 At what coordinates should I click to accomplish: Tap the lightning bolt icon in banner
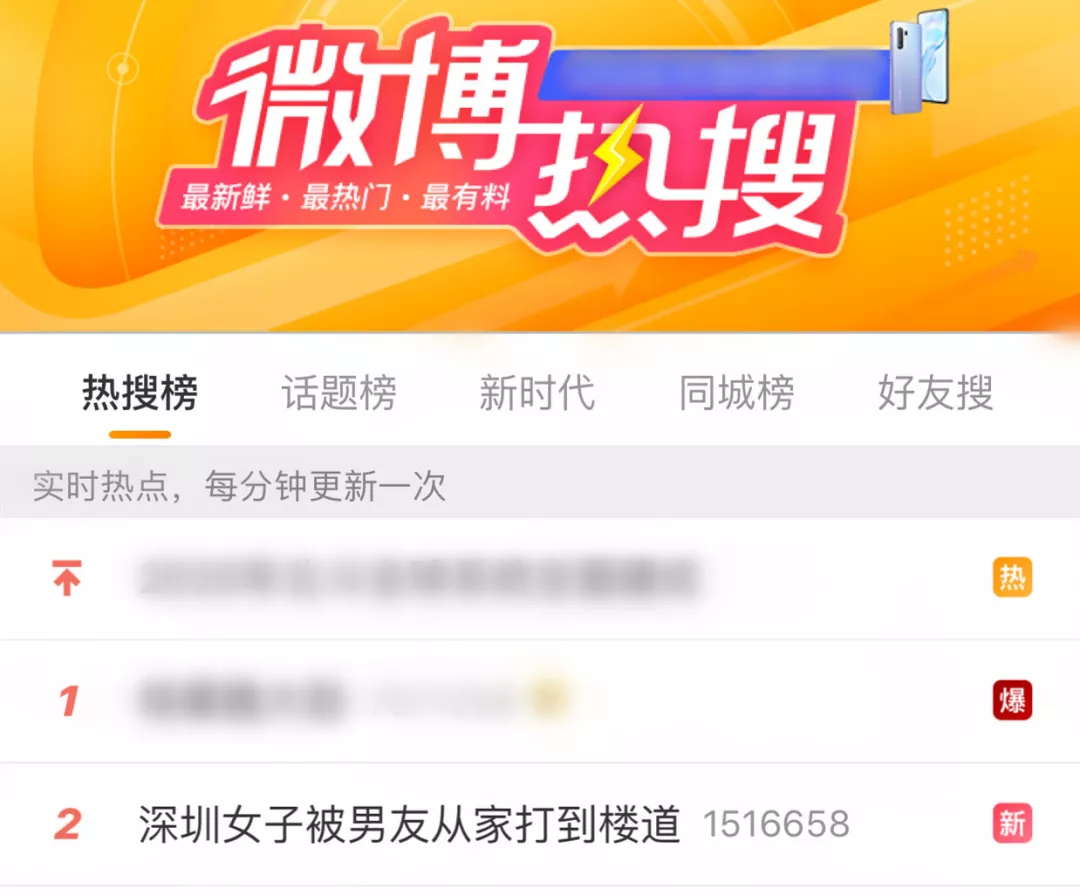tap(617, 155)
